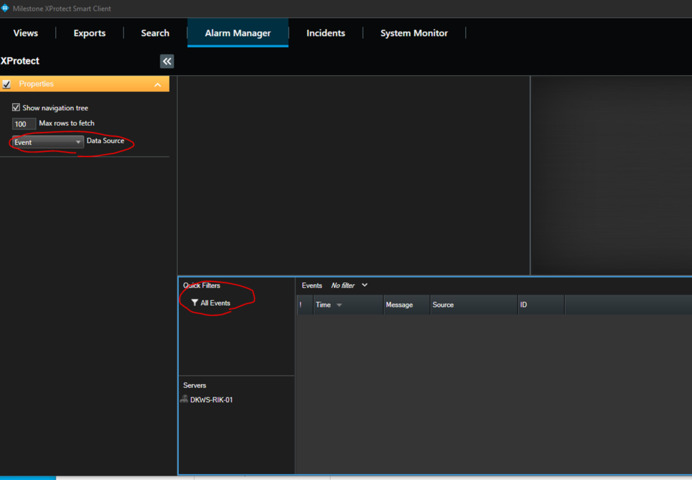Click the Message column header

click(399, 305)
